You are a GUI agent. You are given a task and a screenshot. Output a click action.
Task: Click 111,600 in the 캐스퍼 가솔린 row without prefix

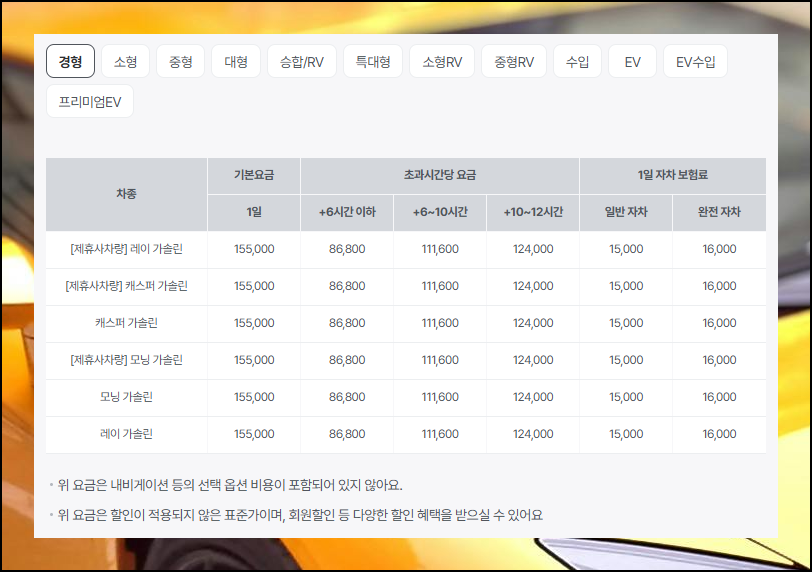440,323
